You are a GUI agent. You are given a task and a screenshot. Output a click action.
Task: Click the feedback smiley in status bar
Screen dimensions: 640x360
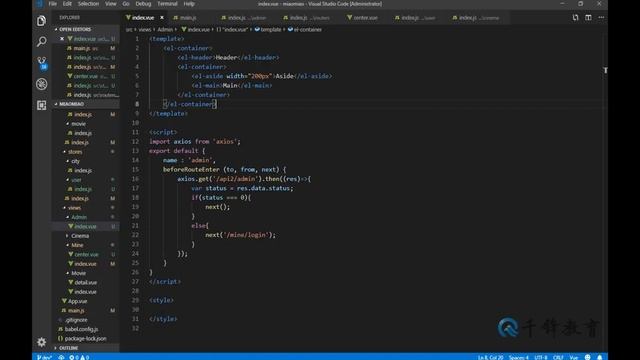[587, 357]
